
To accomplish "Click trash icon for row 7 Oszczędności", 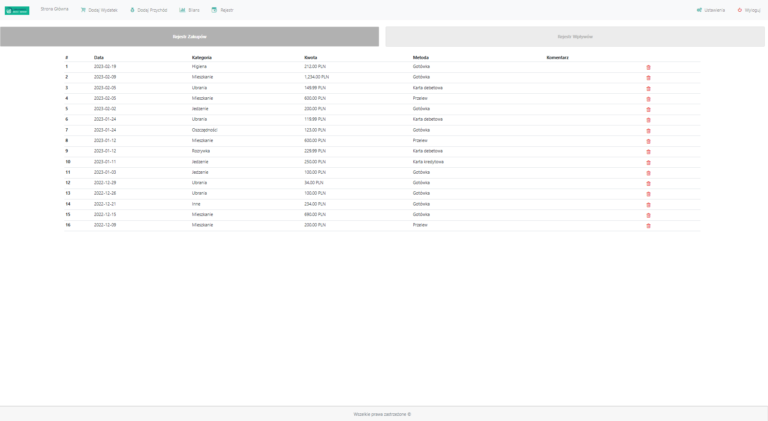I will click(648, 131).
